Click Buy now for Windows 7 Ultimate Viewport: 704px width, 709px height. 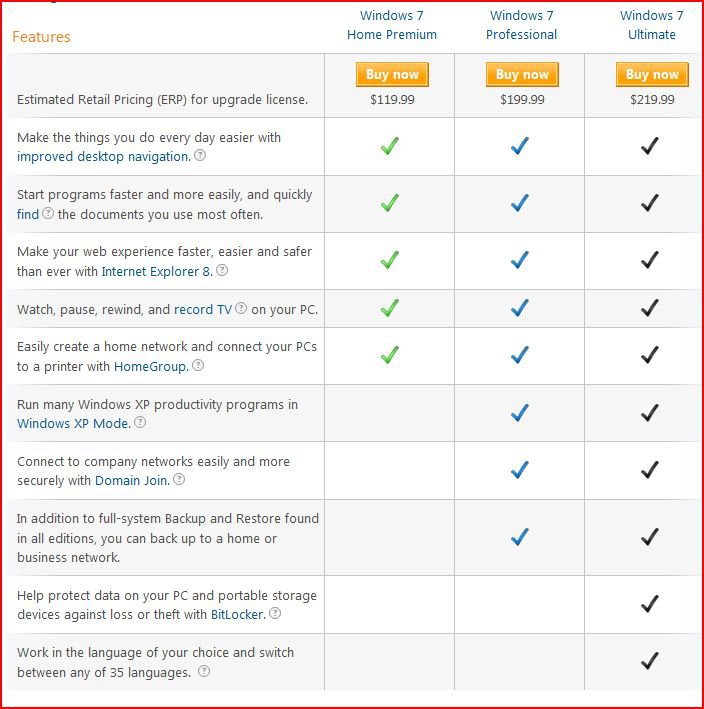652,75
